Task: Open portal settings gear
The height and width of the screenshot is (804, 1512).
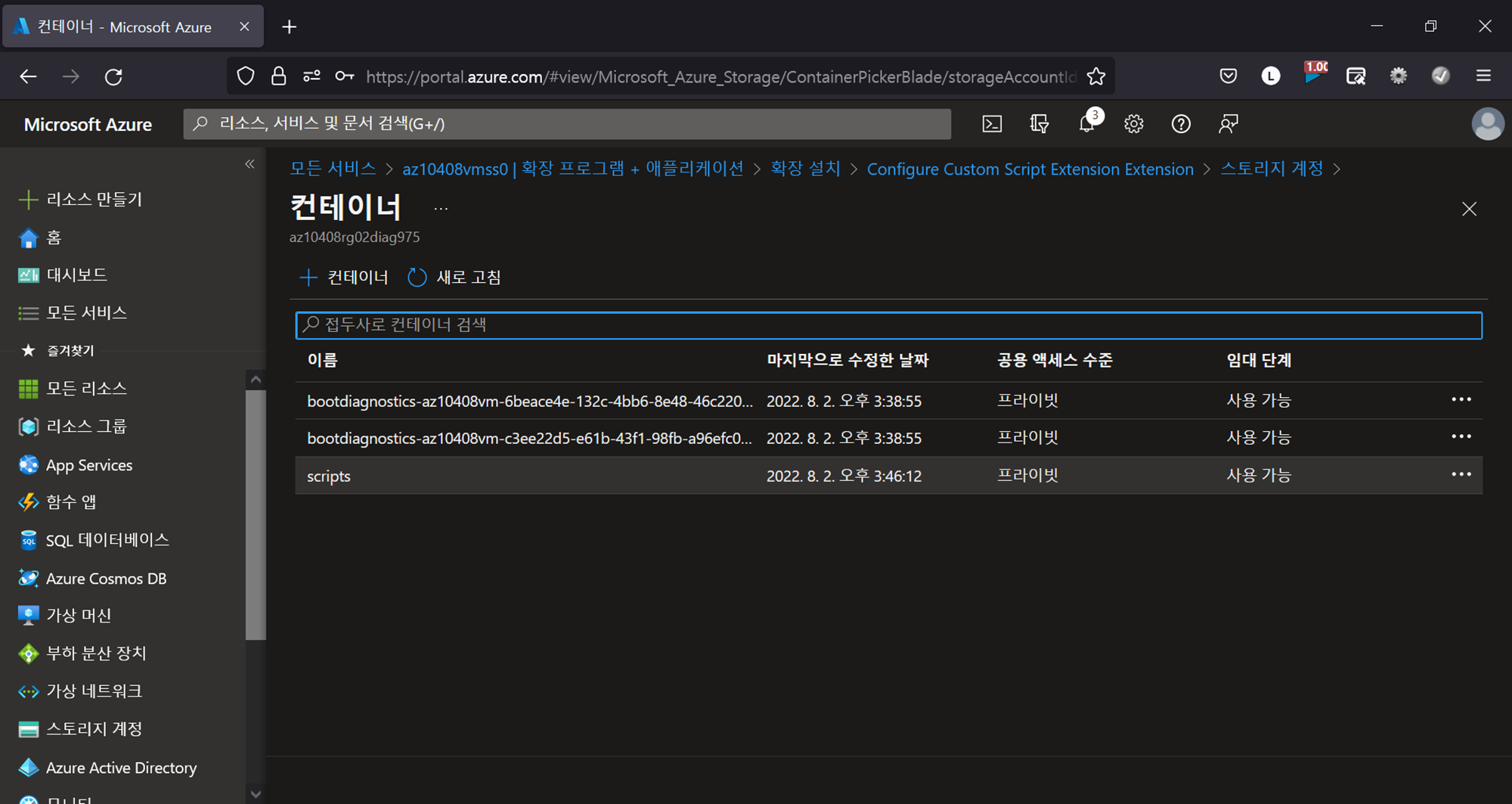Action: tap(1133, 124)
